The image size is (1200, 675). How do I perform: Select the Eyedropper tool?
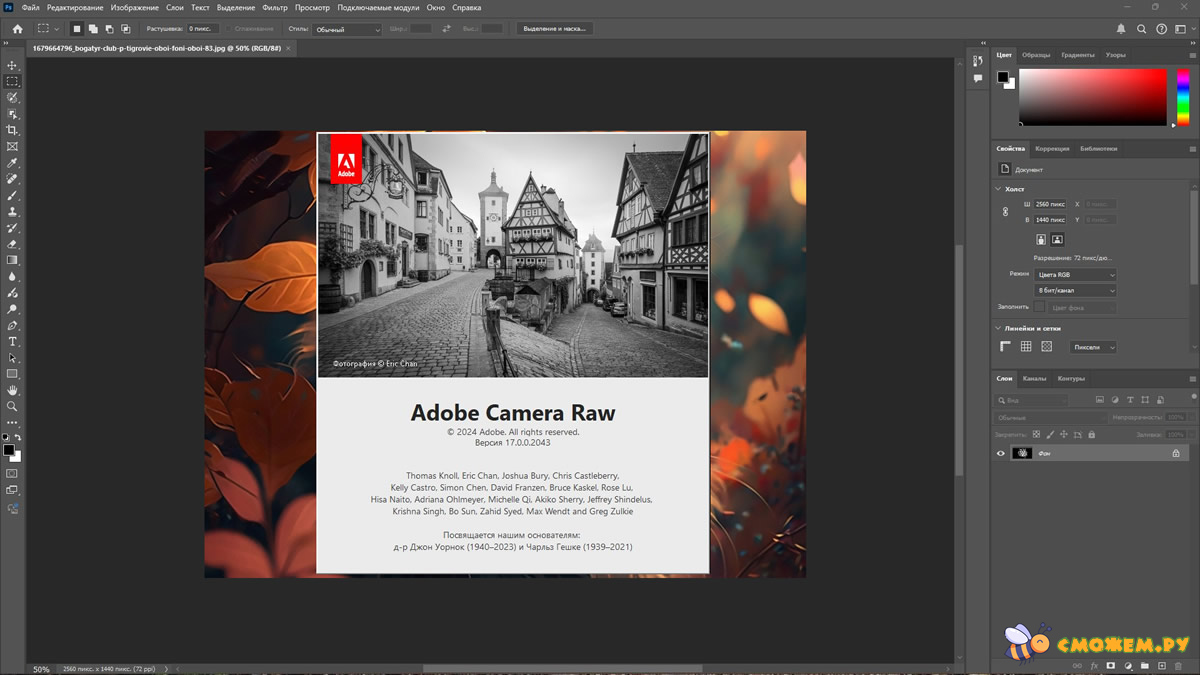12,163
